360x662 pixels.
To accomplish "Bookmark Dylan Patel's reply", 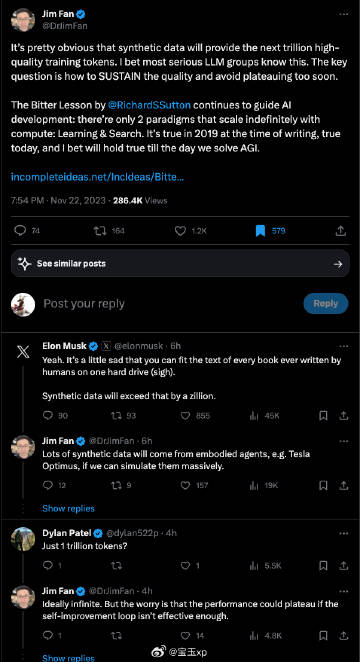I will [323, 566].
